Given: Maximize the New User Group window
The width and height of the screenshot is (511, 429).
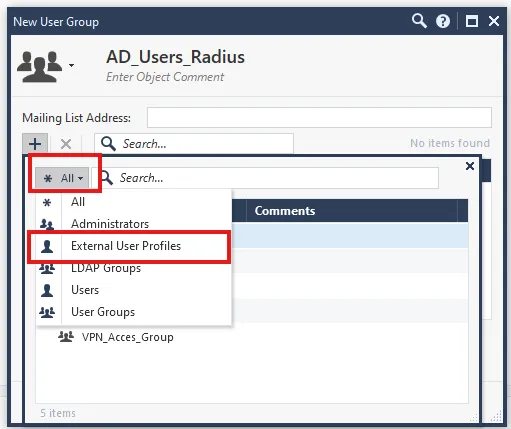Looking at the screenshot, I should tap(472, 21).
